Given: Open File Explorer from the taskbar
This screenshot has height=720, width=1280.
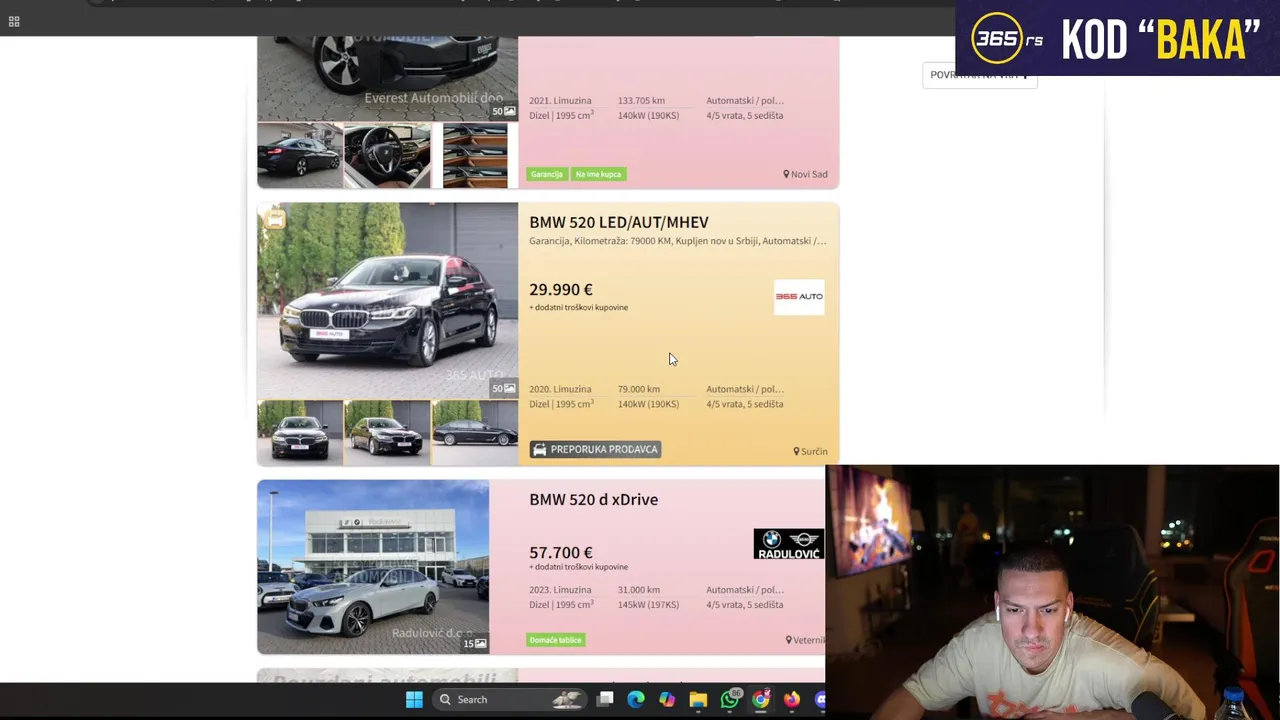Looking at the screenshot, I should point(698,699).
